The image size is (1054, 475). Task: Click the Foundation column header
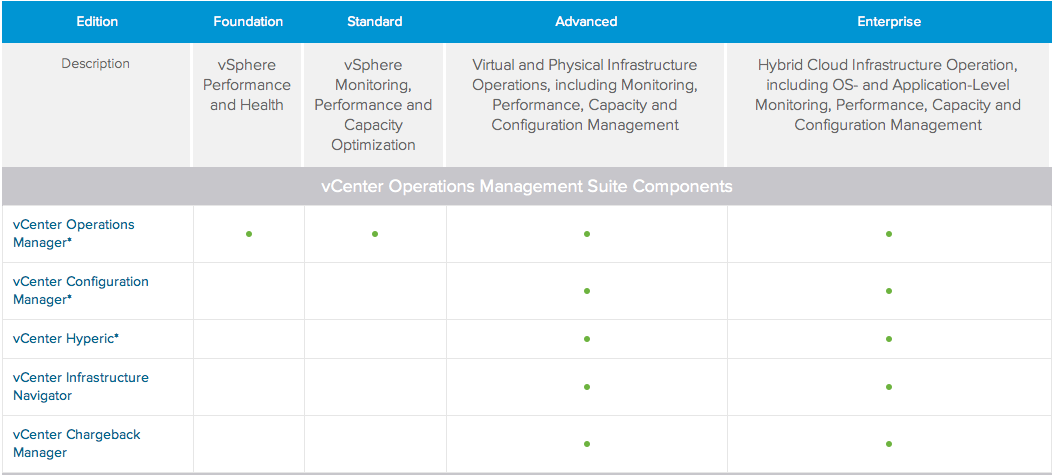[248, 21]
